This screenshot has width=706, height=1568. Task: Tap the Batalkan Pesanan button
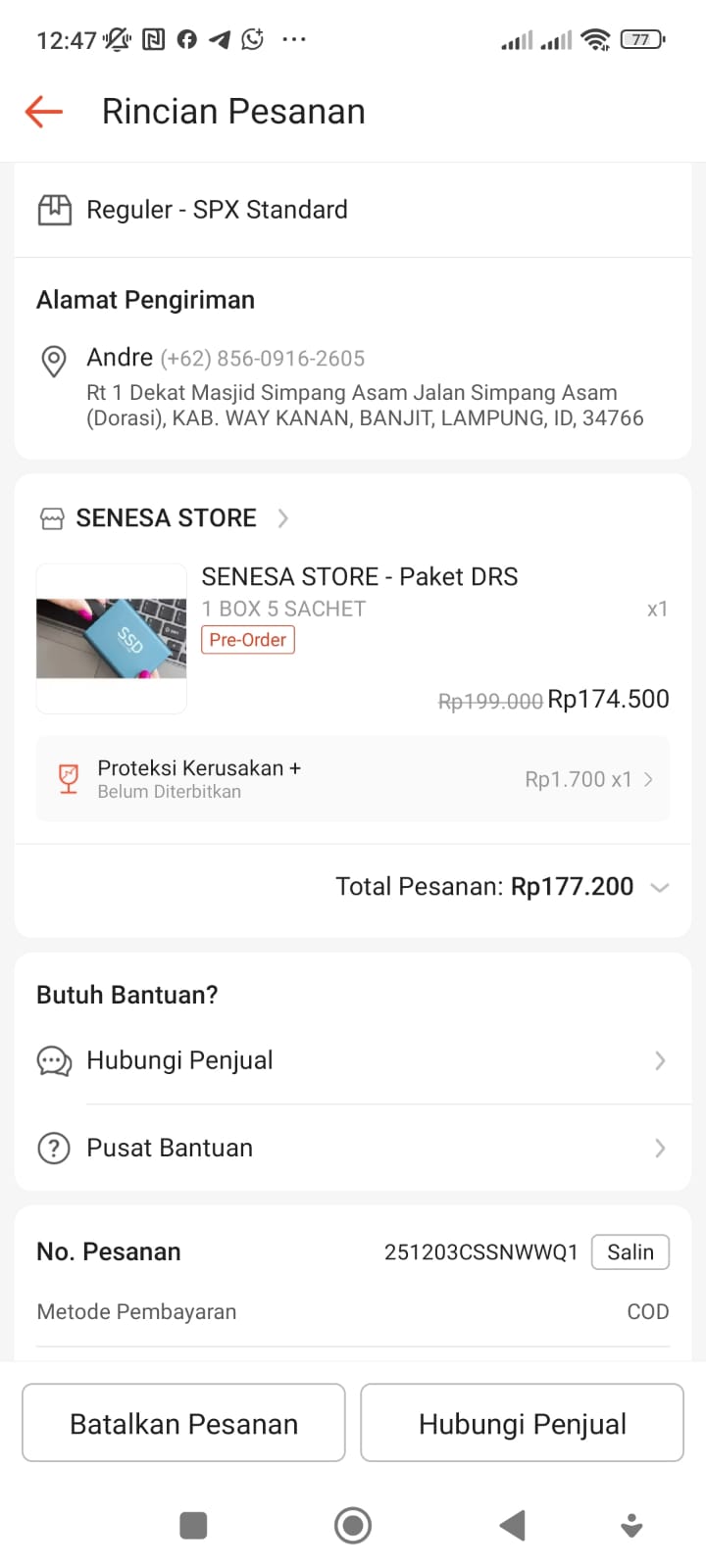[x=183, y=1423]
